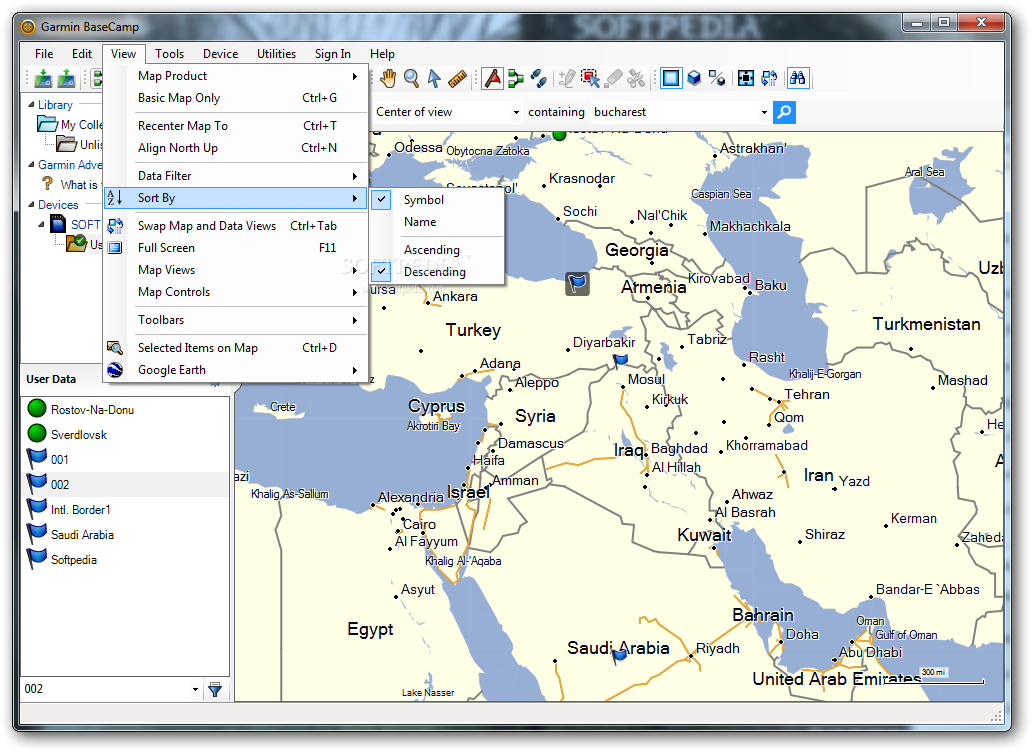Screen dimensions: 1032x752
Task: Click the Full Screen map toolbar icon
Action: coord(746,78)
